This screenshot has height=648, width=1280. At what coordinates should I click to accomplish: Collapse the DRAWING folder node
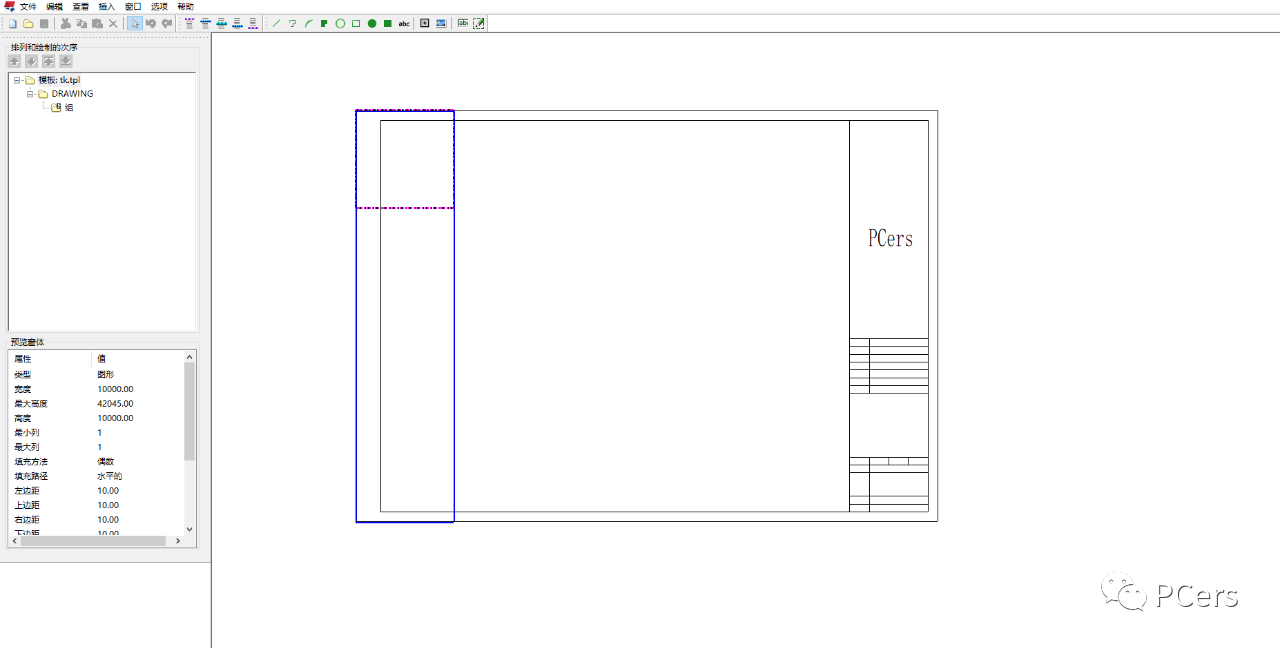pyautogui.click(x=31, y=94)
